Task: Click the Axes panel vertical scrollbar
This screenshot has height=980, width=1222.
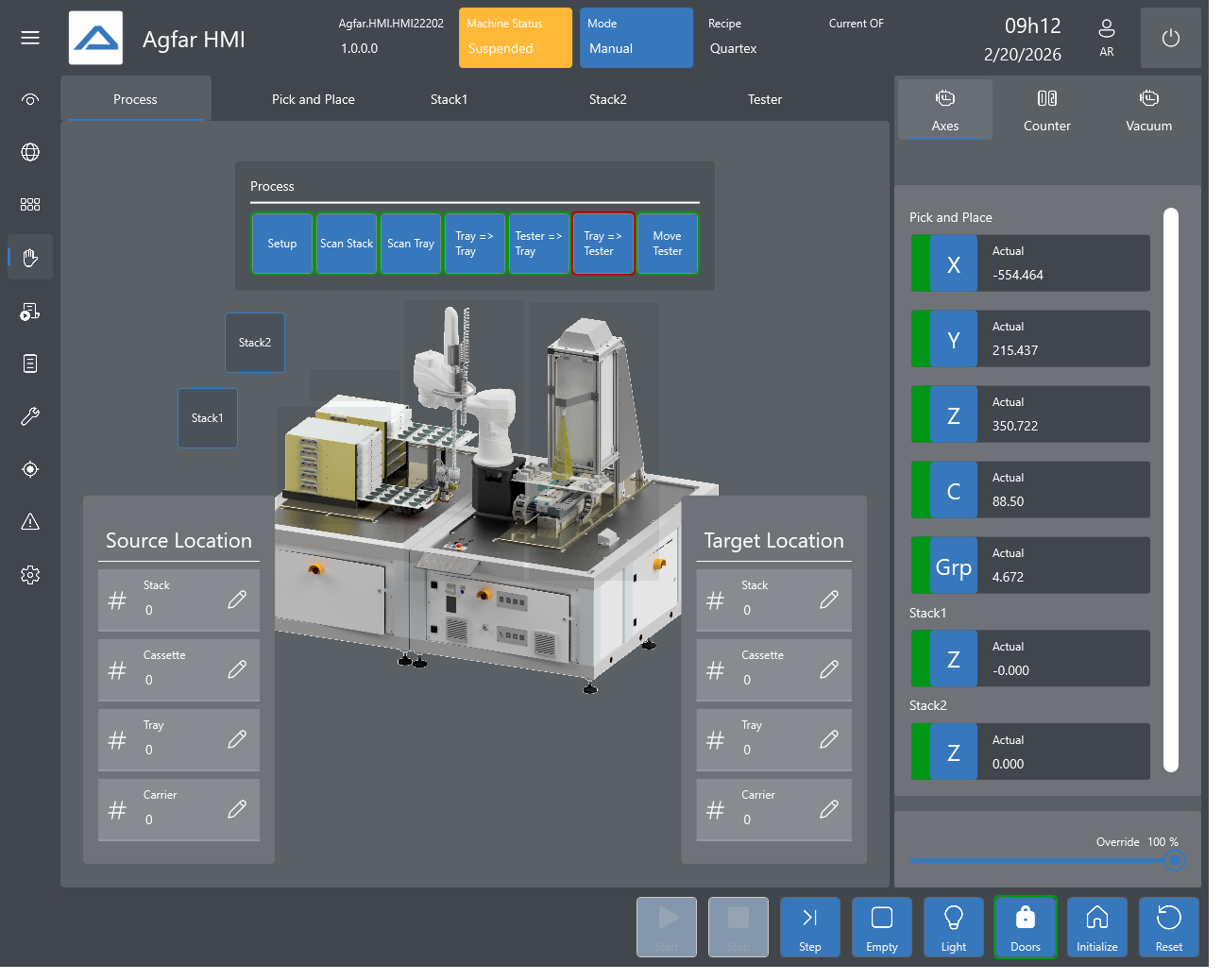Action: (1171, 490)
